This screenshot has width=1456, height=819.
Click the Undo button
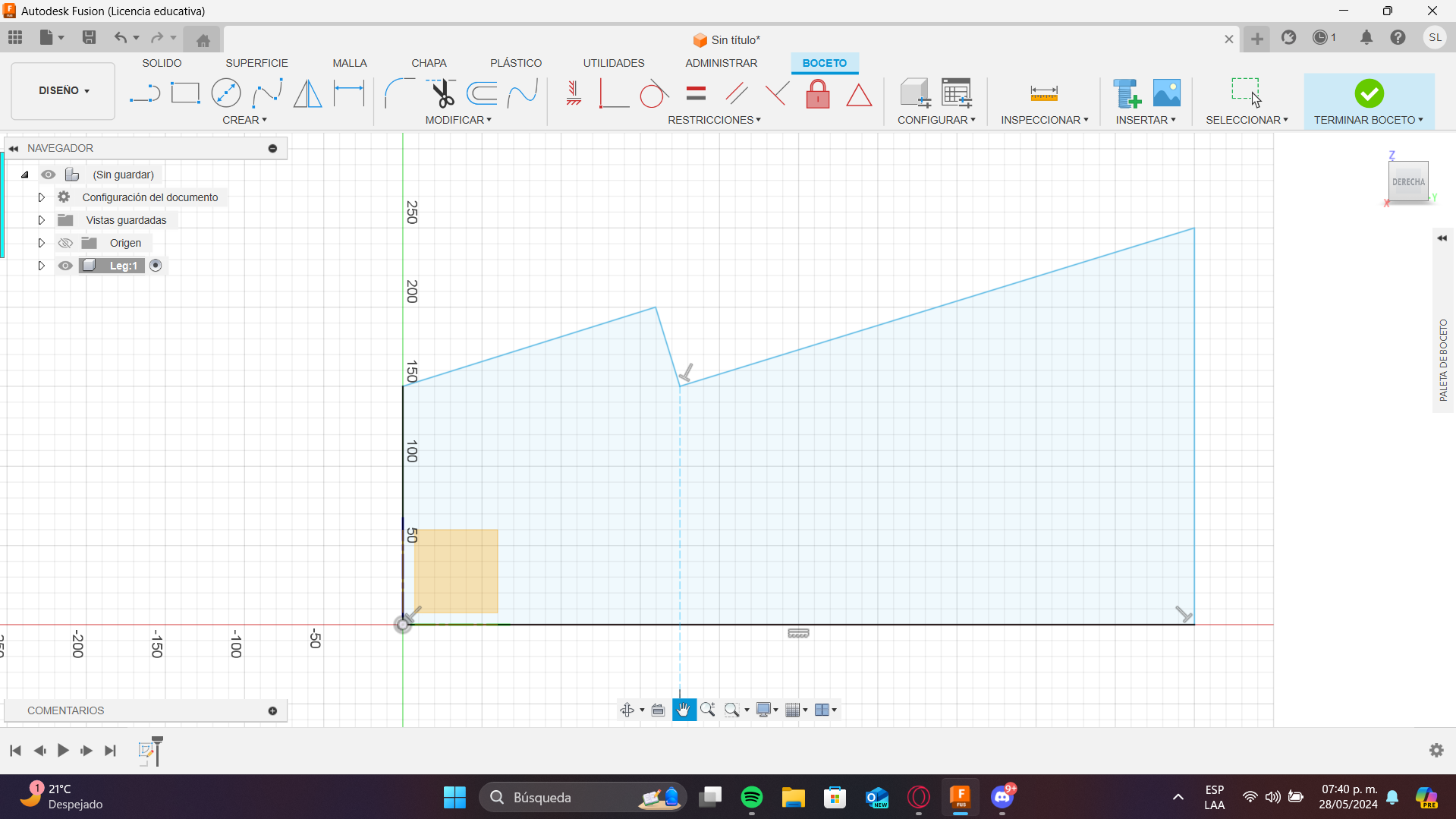[120, 37]
